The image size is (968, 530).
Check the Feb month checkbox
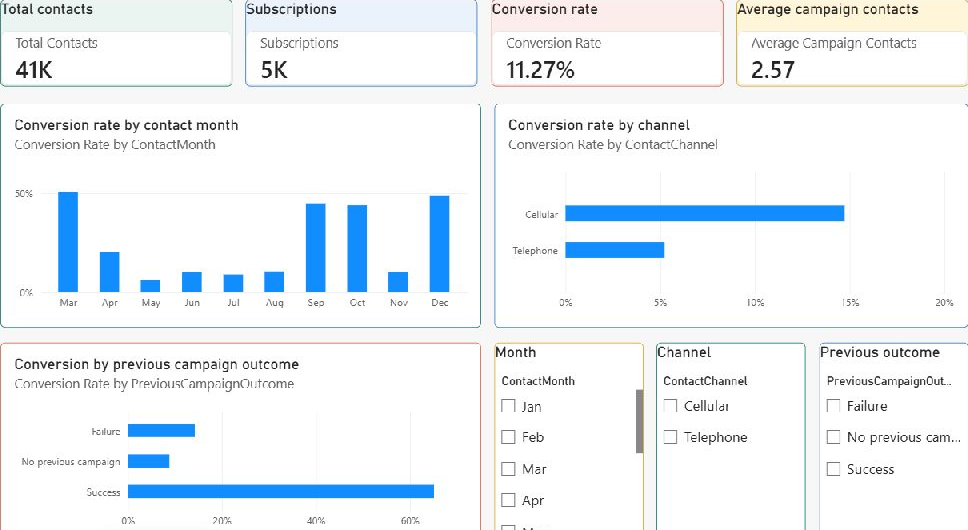pyautogui.click(x=508, y=437)
